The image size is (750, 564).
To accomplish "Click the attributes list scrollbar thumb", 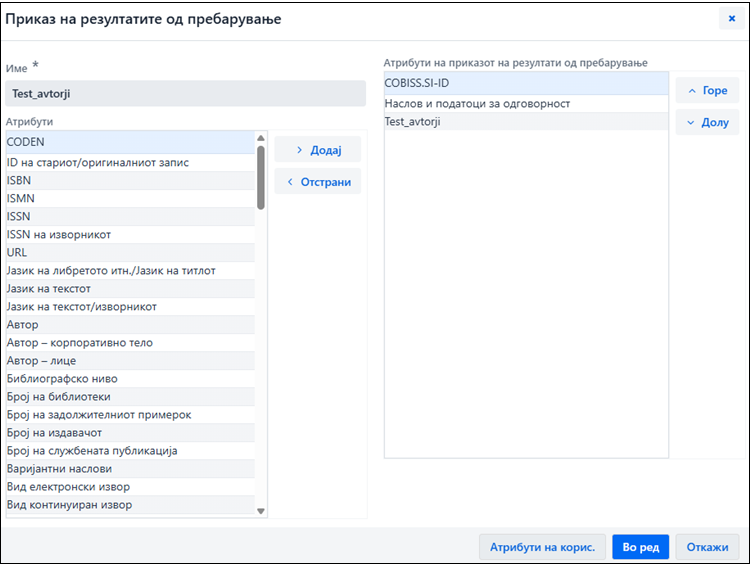I will tap(261, 177).
